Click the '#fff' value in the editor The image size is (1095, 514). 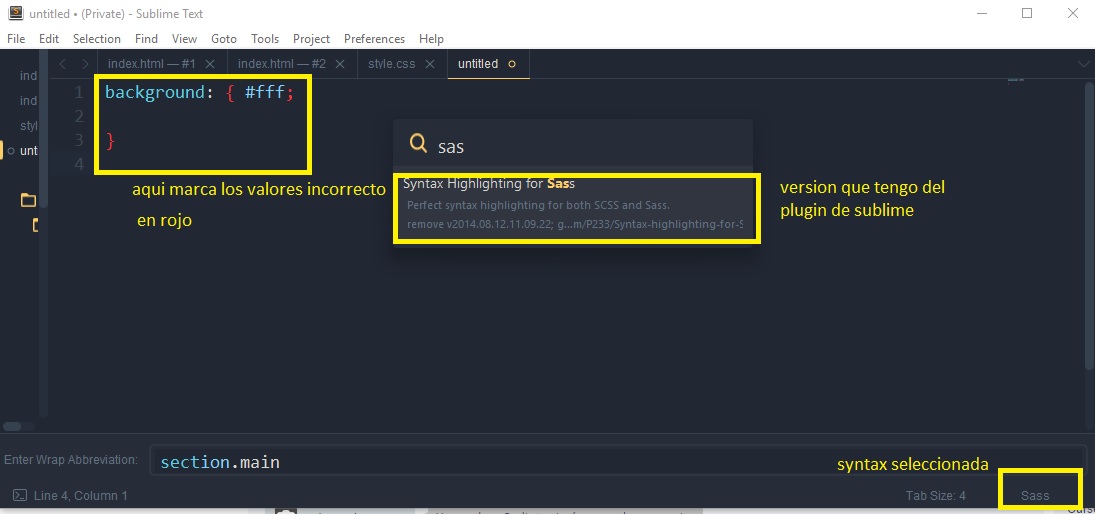click(265, 92)
